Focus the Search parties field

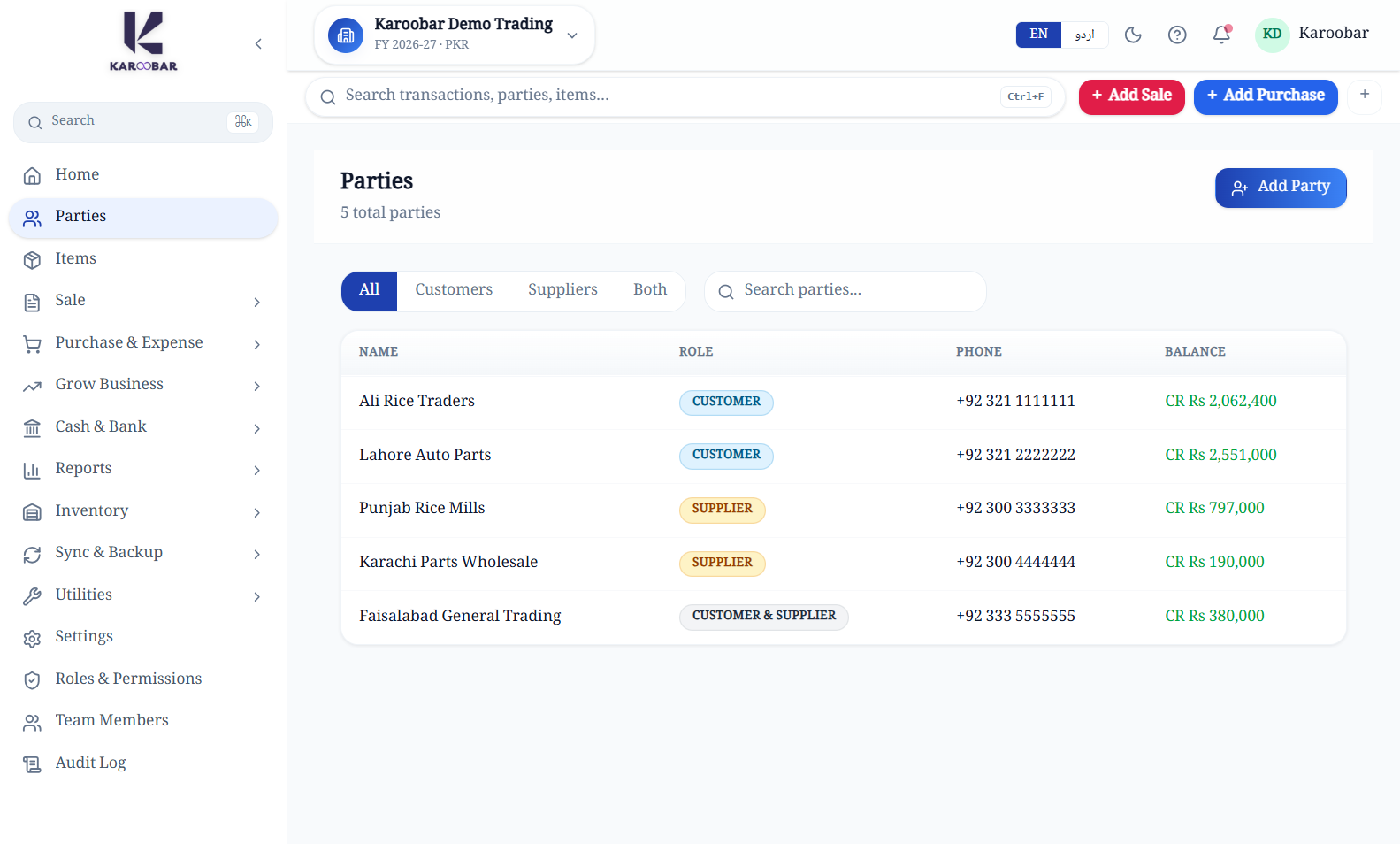tap(845, 291)
